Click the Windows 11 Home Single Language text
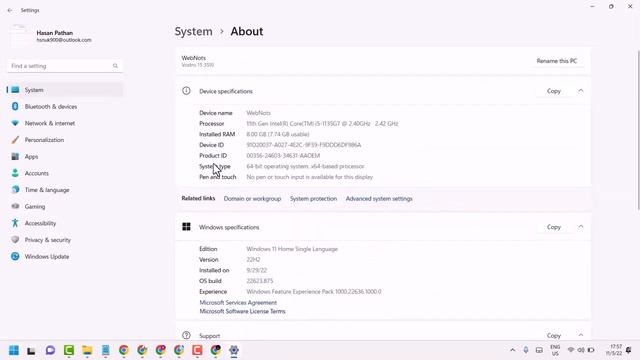Image resolution: width=640 pixels, height=360 pixels. [x=292, y=249]
